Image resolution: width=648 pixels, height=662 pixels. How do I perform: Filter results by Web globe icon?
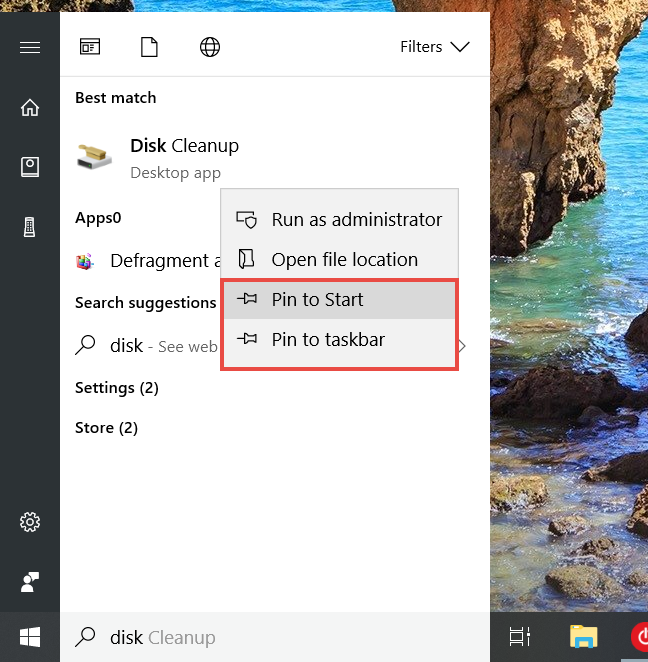210,47
